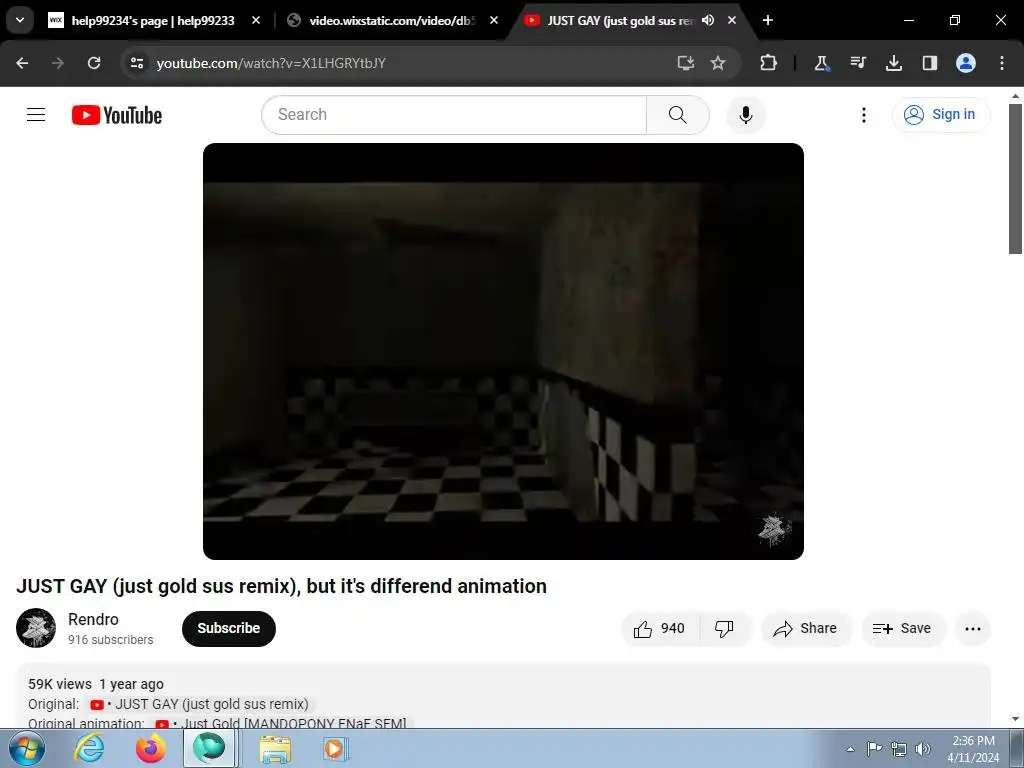The image size is (1024, 768).
Task: Open the tab search dropdown arrow
Action: (20, 21)
